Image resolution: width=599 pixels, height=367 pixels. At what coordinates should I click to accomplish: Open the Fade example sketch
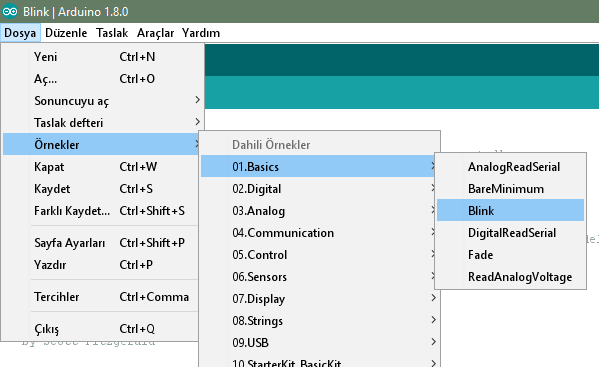click(x=510, y=255)
